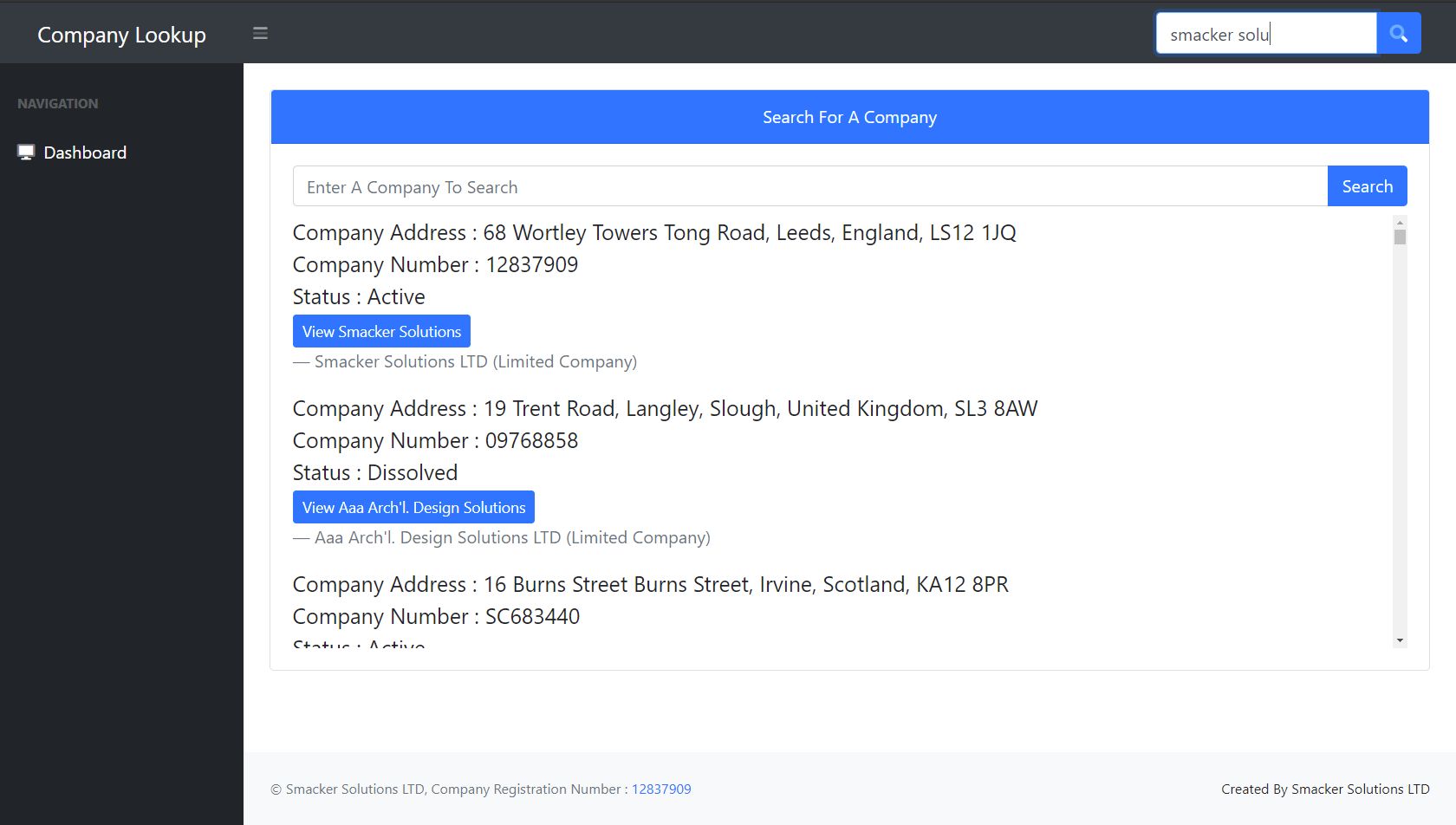Click the company number SC683440 text

[x=436, y=616]
